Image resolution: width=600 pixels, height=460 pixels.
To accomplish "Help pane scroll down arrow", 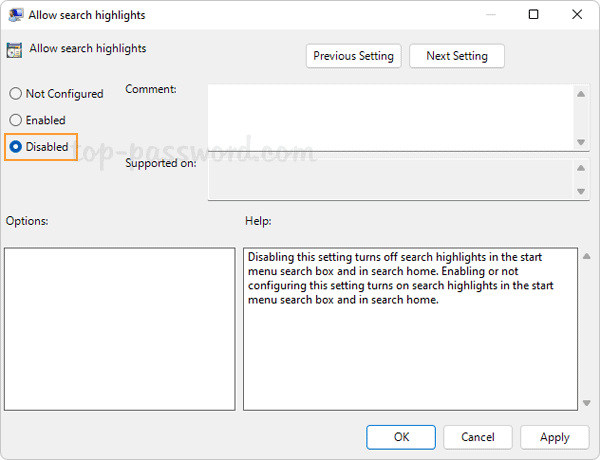I will 587,403.
